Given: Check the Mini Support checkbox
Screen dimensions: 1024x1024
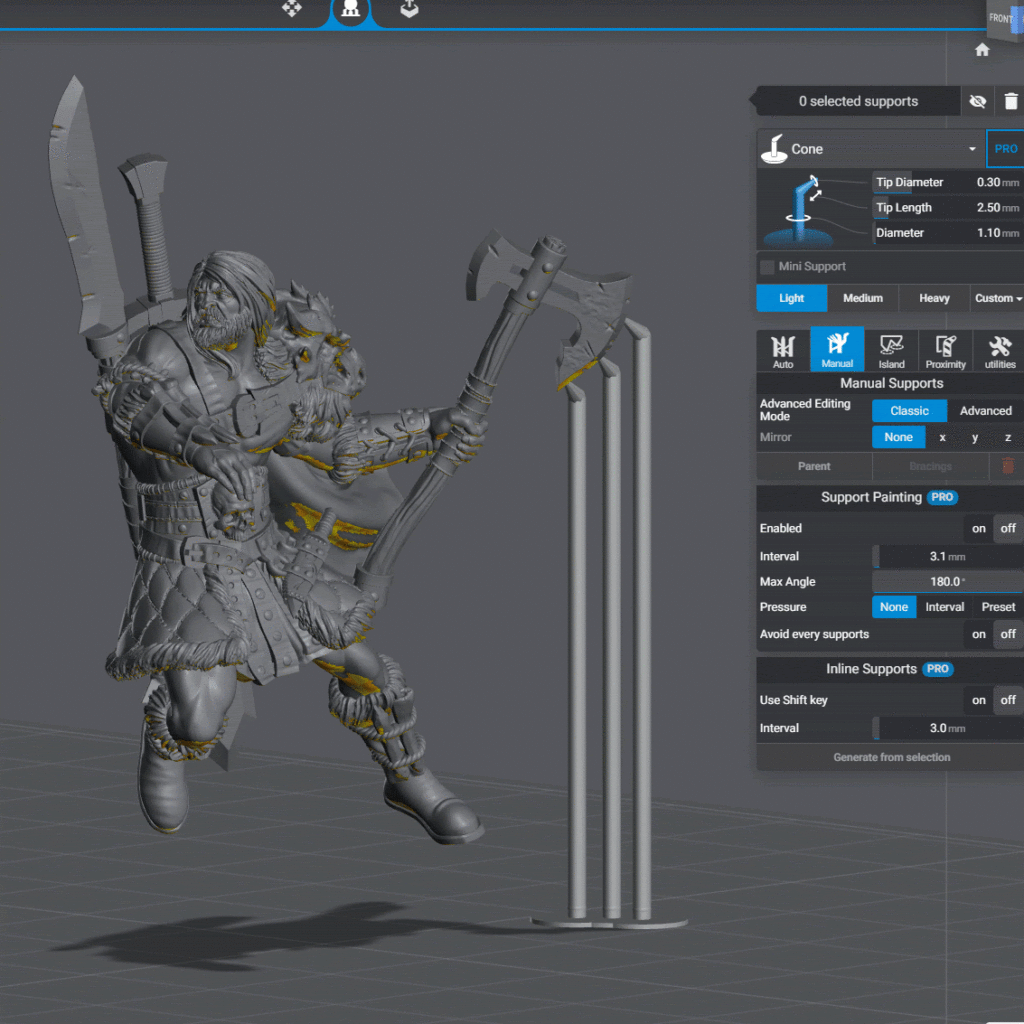Looking at the screenshot, I should [767, 267].
